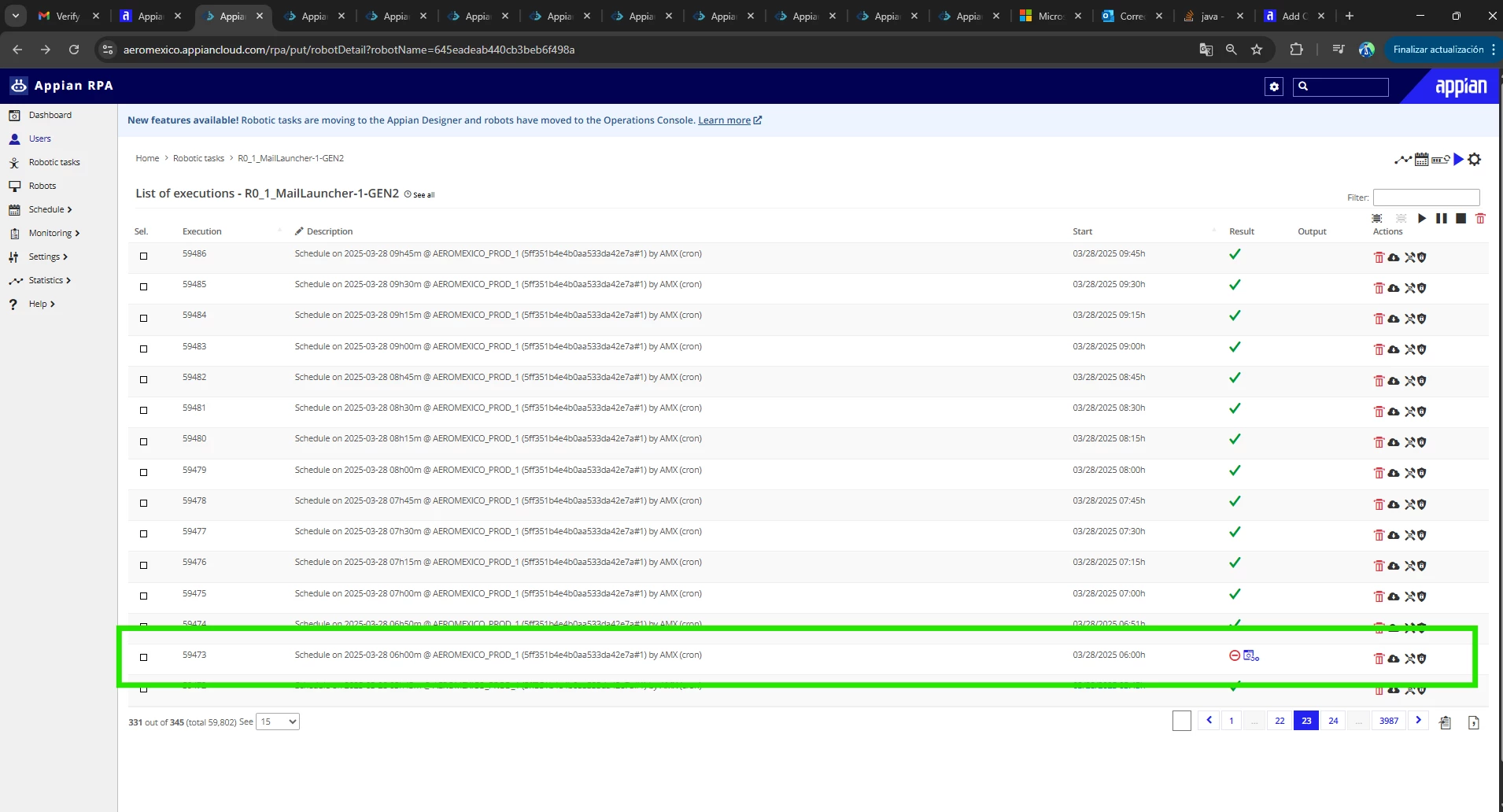Click the page number box left of pagination
This screenshot has height=812, width=1503.
coord(1181,721)
